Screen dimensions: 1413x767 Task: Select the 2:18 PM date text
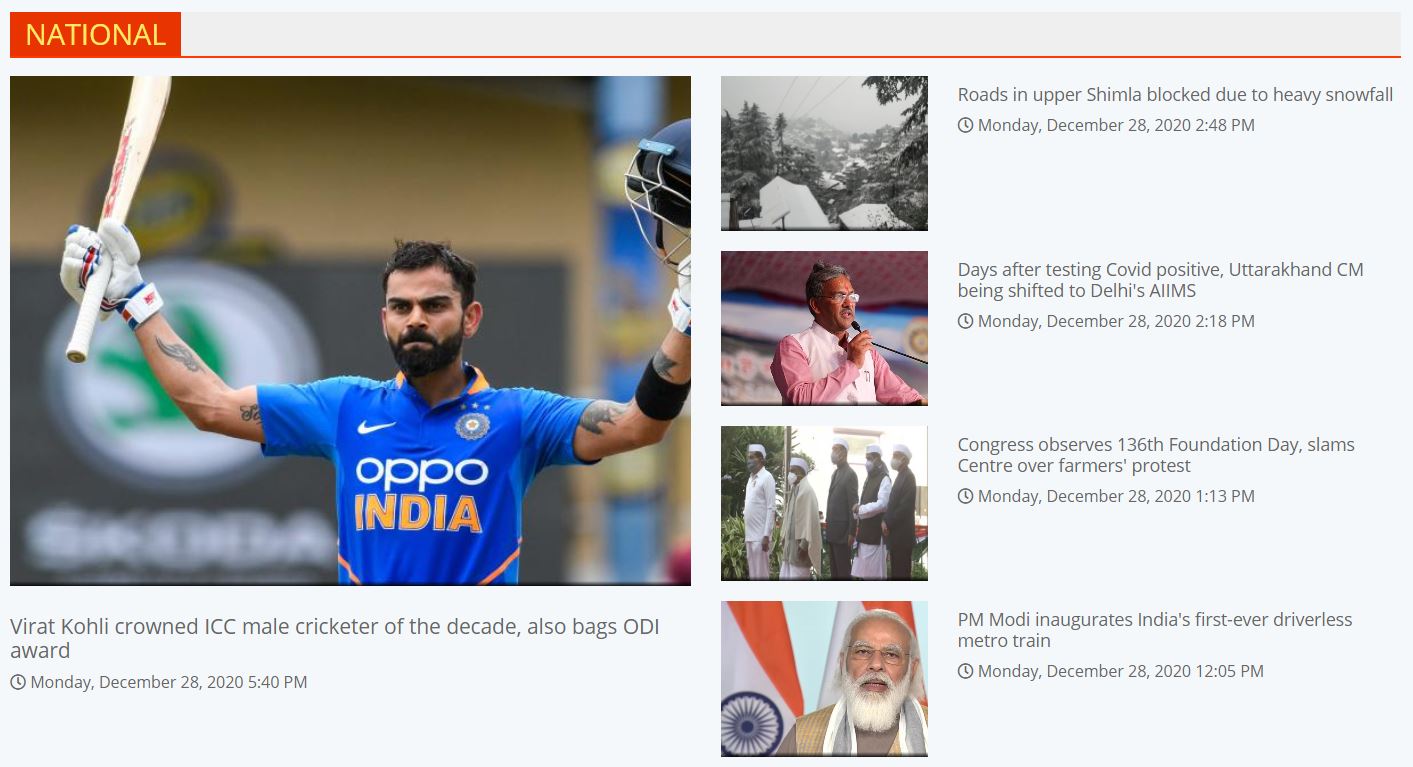pyautogui.click(x=1116, y=321)
